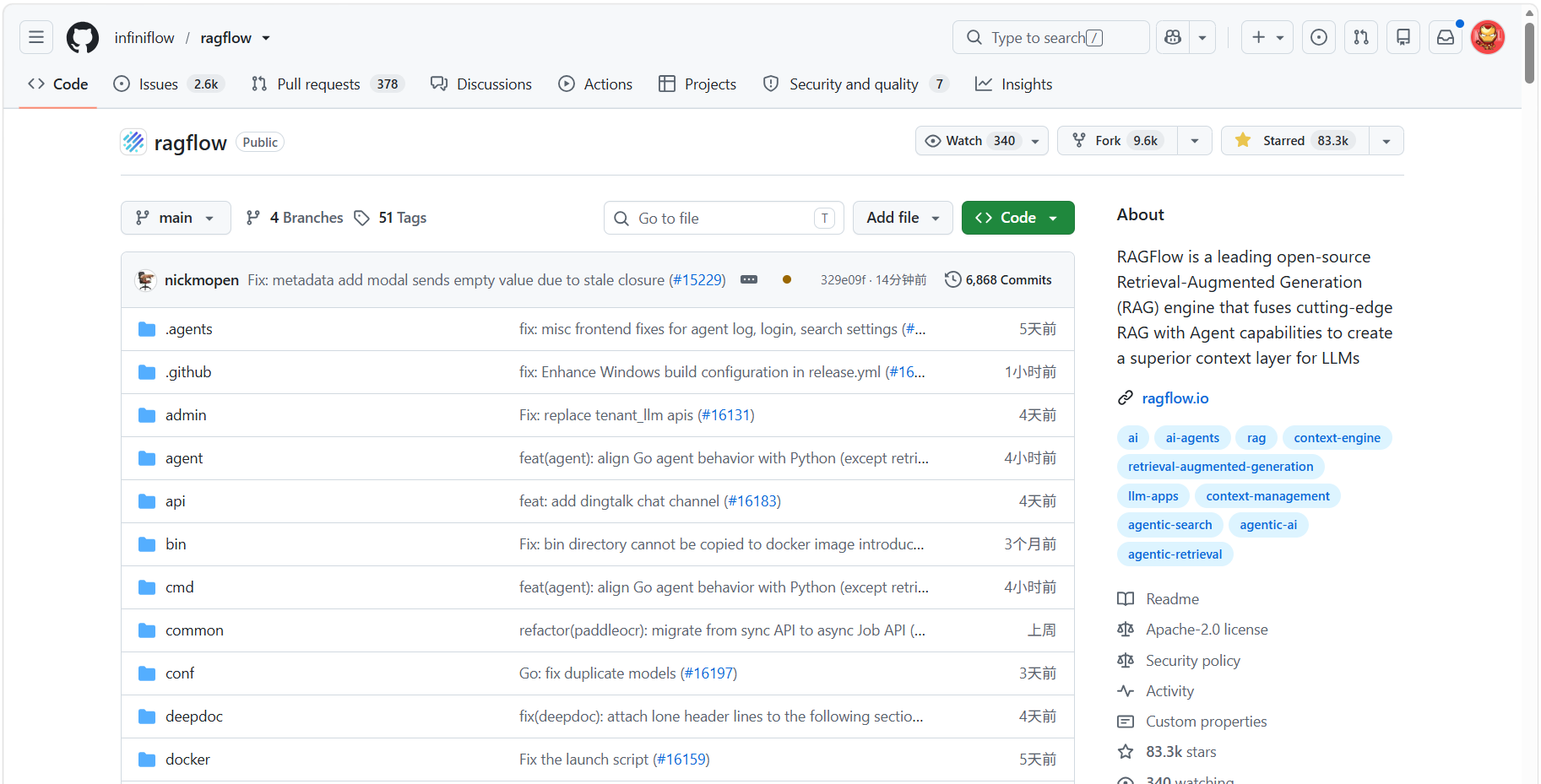Click the context-engine topic tag
1541x784 pixels.
[x=1337, y=438]
